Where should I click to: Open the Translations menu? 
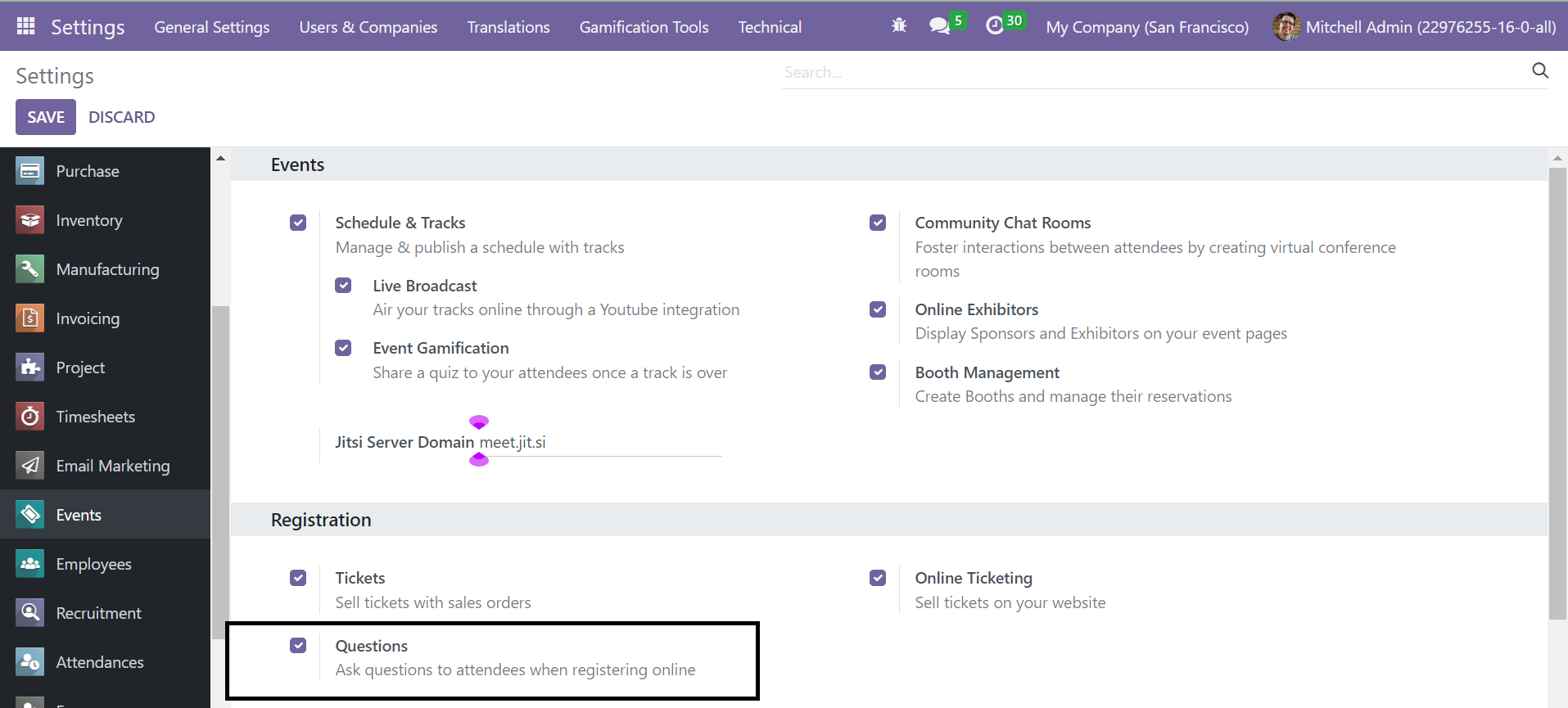tap(508, 27)
